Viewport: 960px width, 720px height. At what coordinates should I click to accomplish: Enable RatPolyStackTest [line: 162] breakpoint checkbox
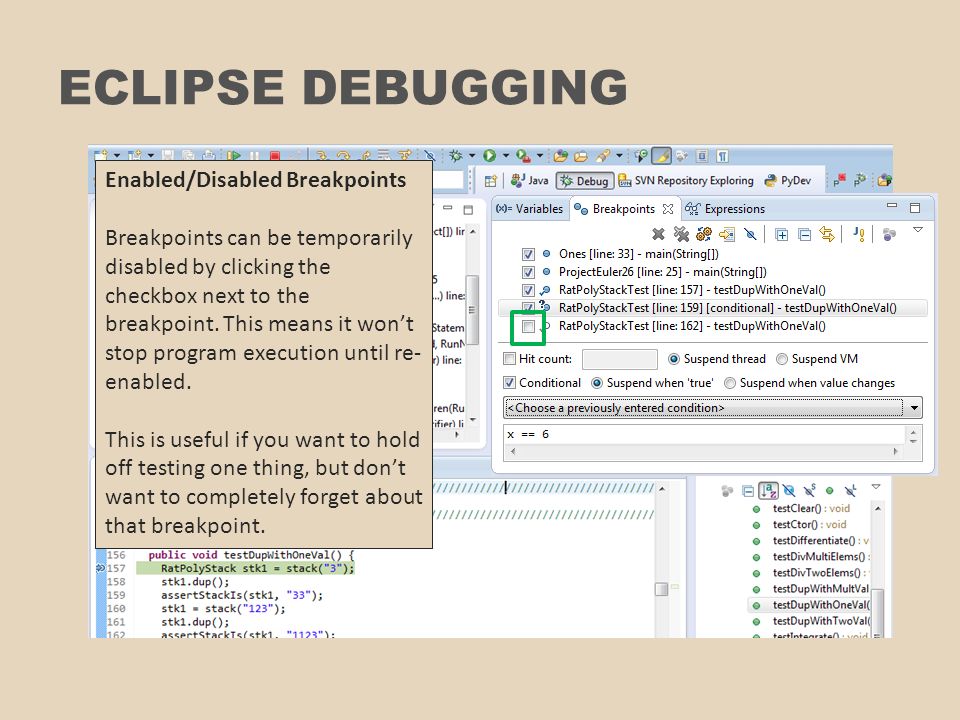pos(528,326)
